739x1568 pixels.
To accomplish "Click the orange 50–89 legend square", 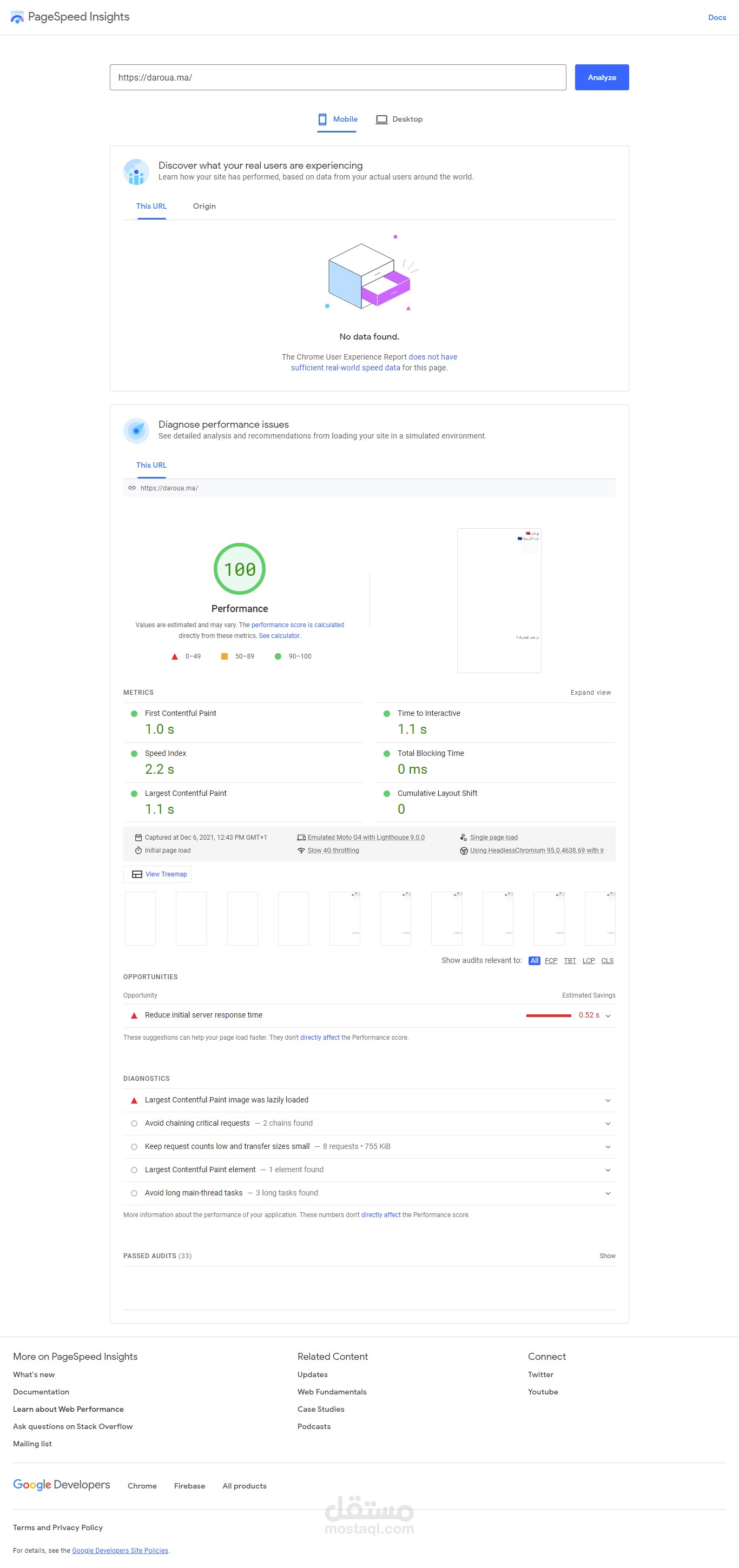I will click(x=224, y=656).
